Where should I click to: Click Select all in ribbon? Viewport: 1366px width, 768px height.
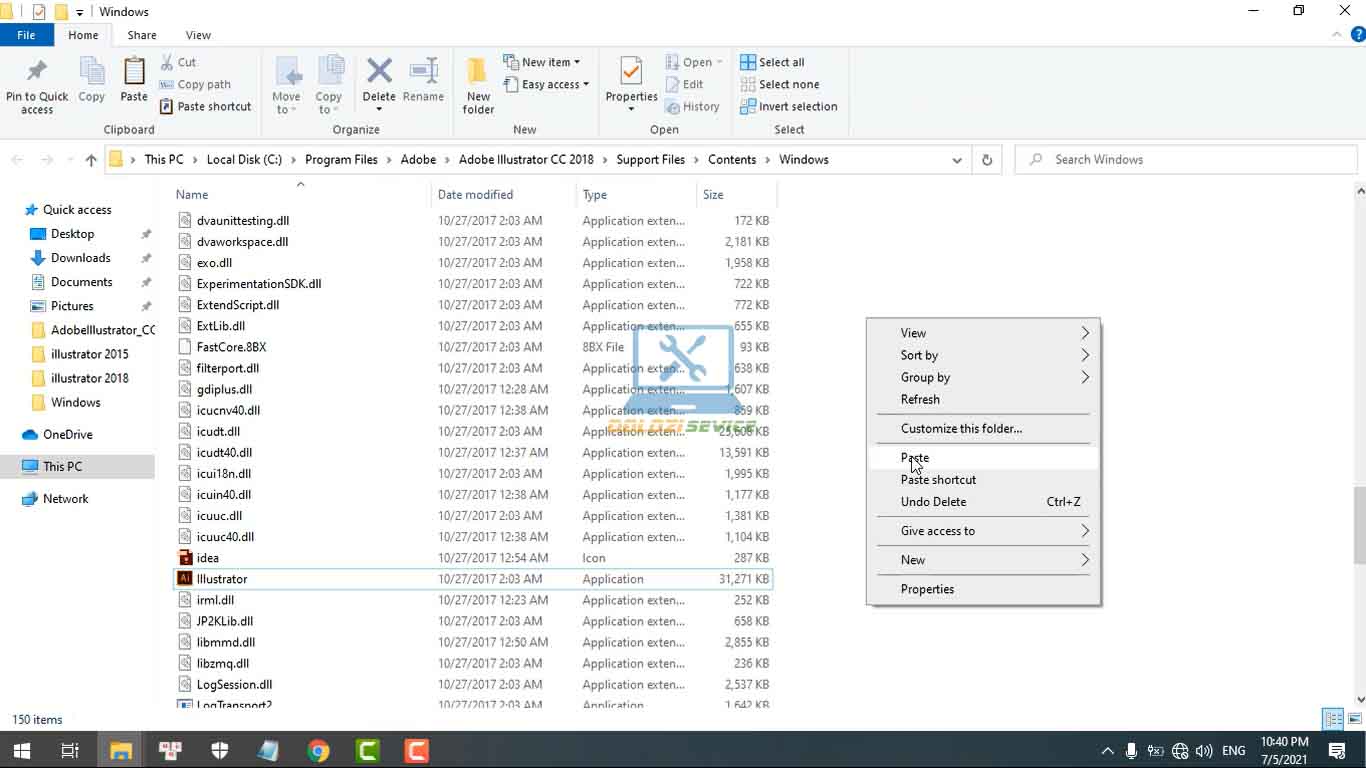[x=773, y=62]
